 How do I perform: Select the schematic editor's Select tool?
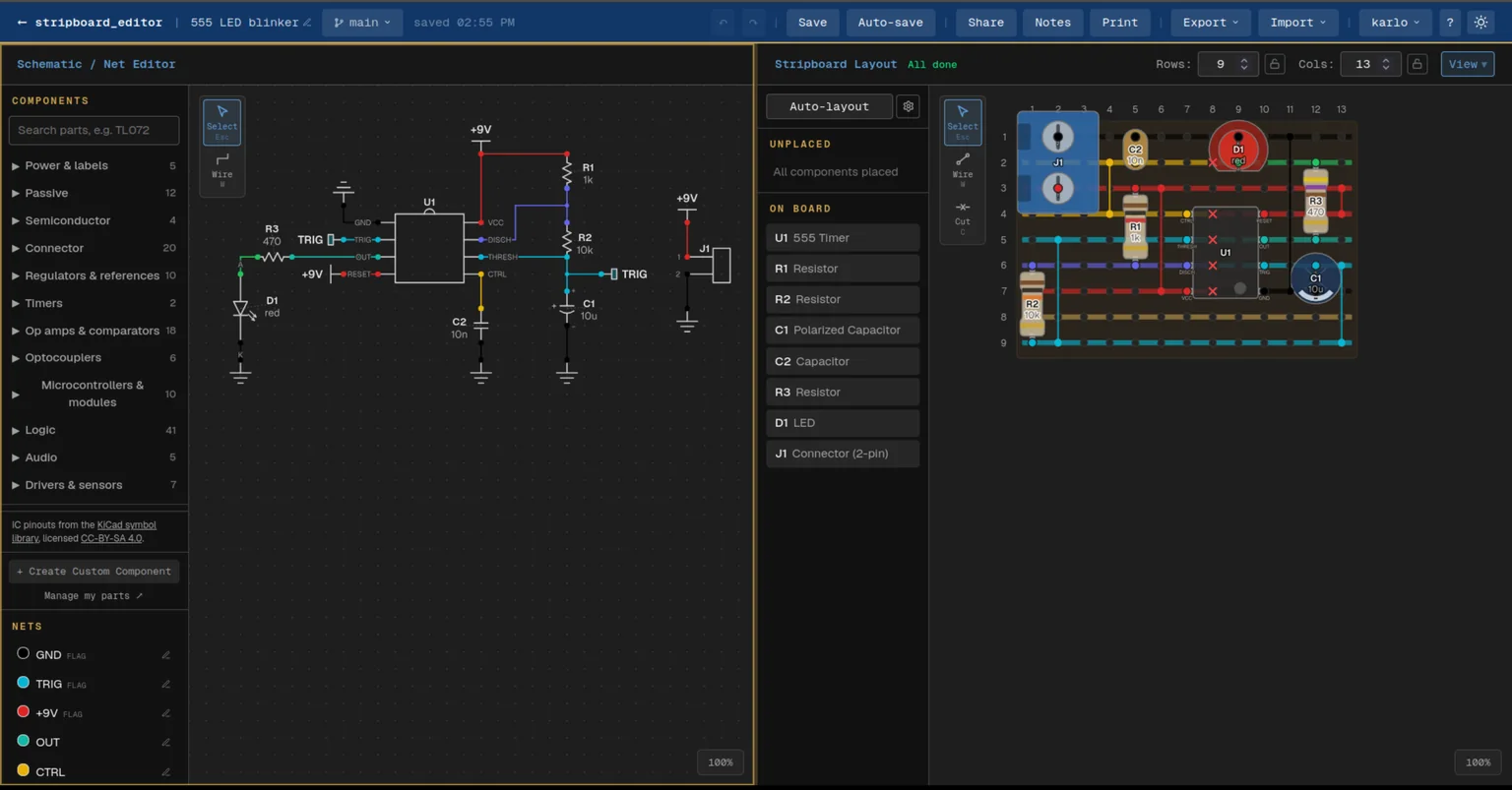tap(222, 122)
